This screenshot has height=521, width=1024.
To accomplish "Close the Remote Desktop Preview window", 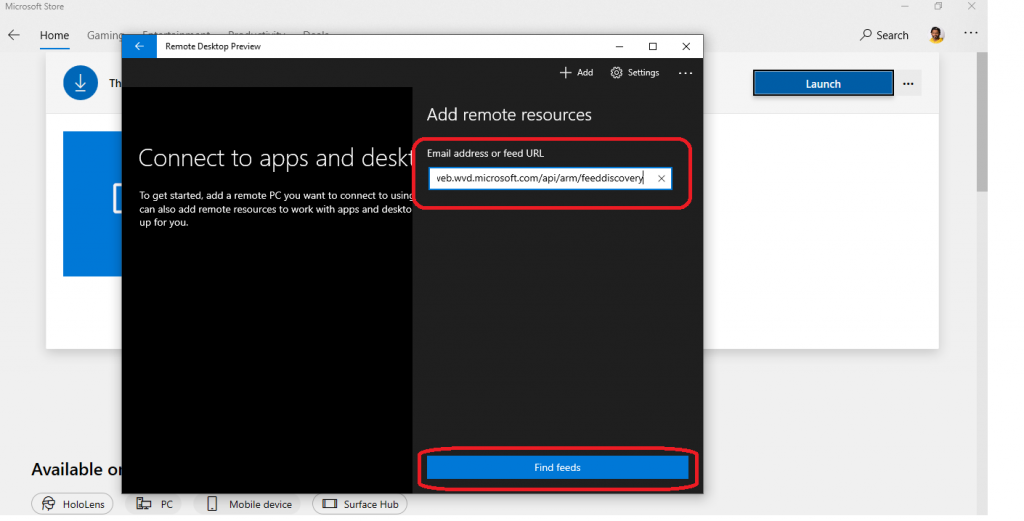I will (x=686, y=46).
